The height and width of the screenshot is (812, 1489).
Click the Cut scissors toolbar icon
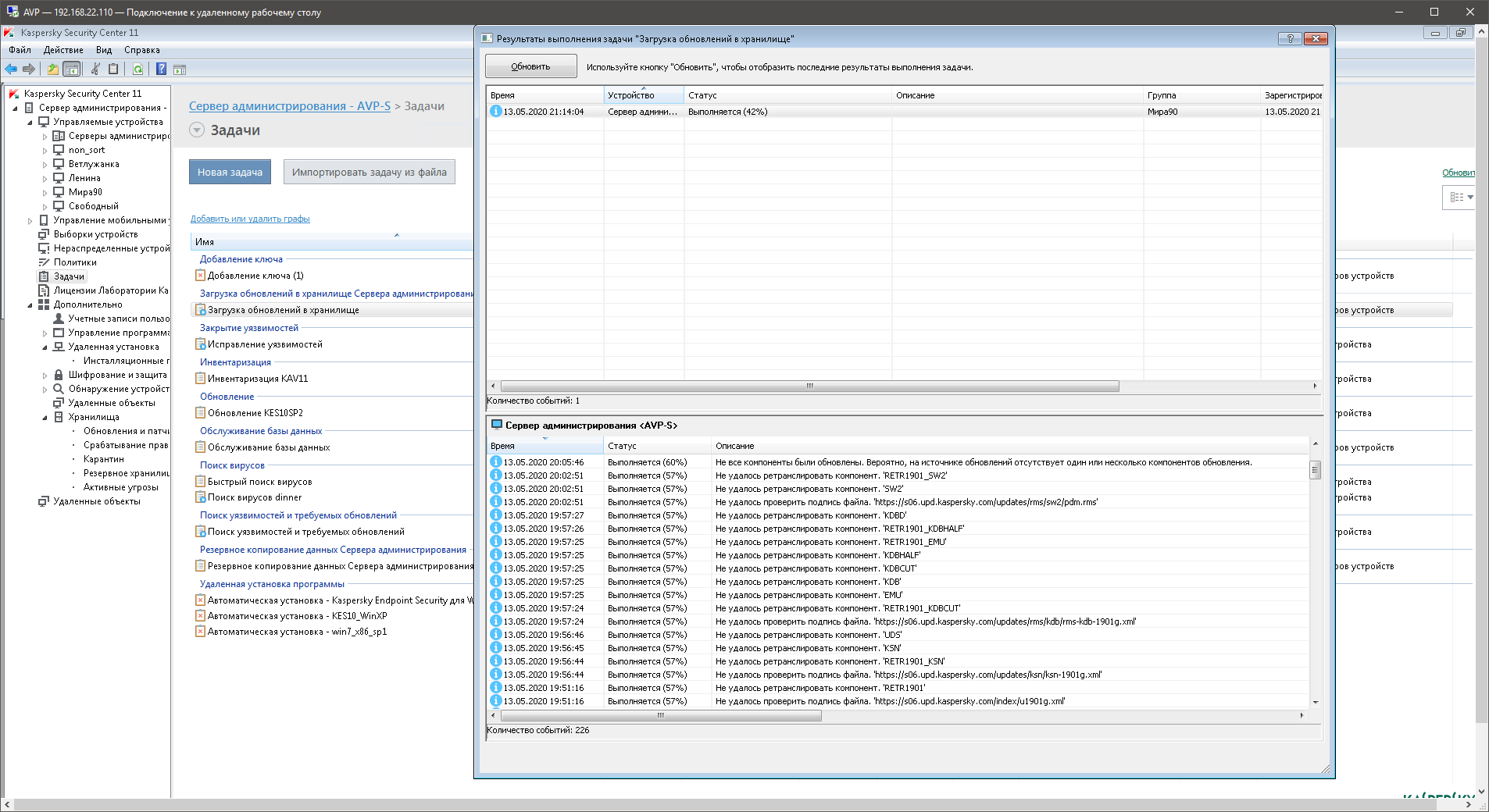pyautogui.click(x=95, y=69)
